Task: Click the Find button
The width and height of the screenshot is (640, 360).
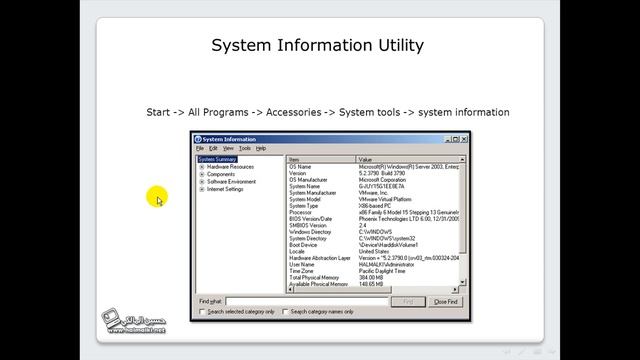Action: 408,302
